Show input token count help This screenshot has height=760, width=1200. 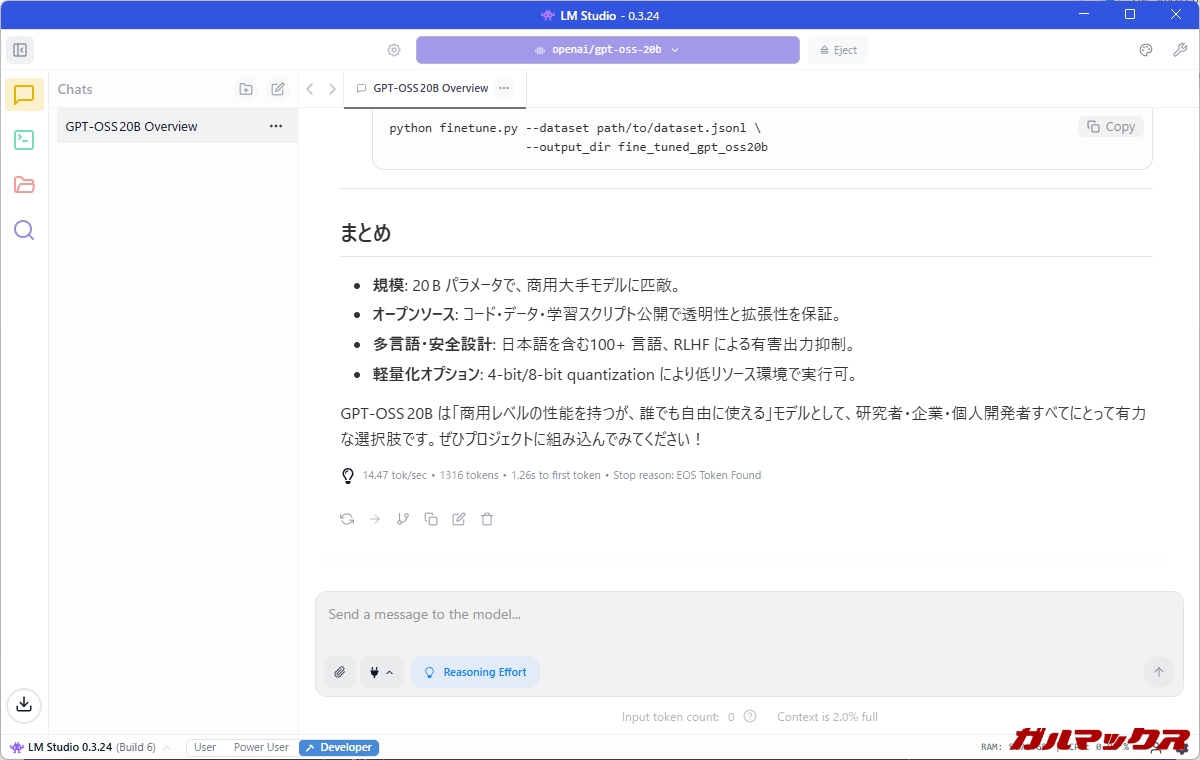click(x=750, y=716)
